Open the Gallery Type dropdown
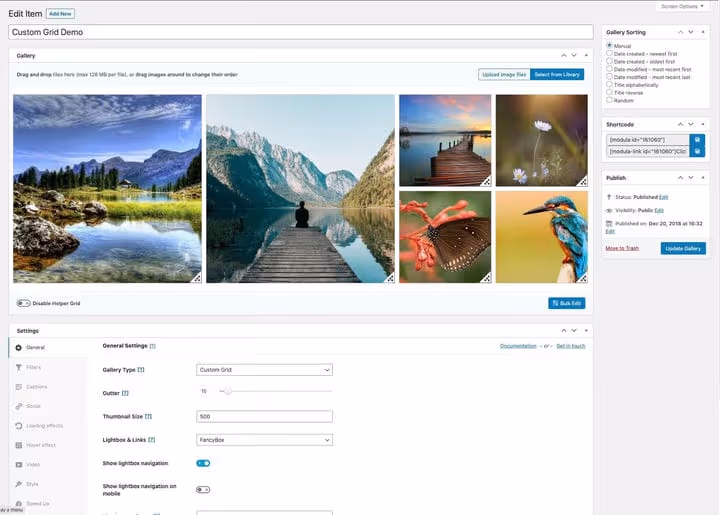Viewport: 720px width, 515px height. 264,369
